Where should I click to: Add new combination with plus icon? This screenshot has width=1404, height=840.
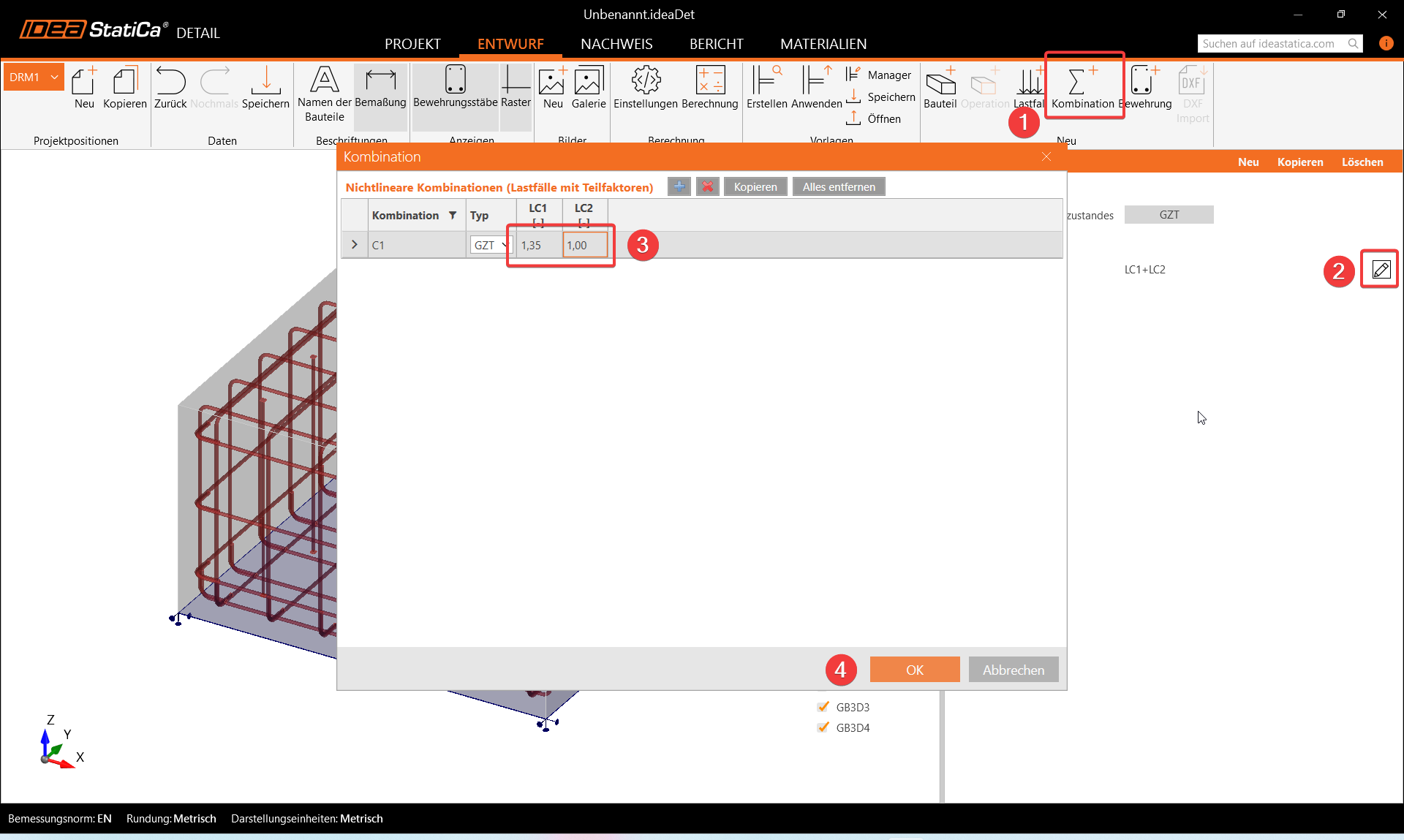click(x=679, y=187)
